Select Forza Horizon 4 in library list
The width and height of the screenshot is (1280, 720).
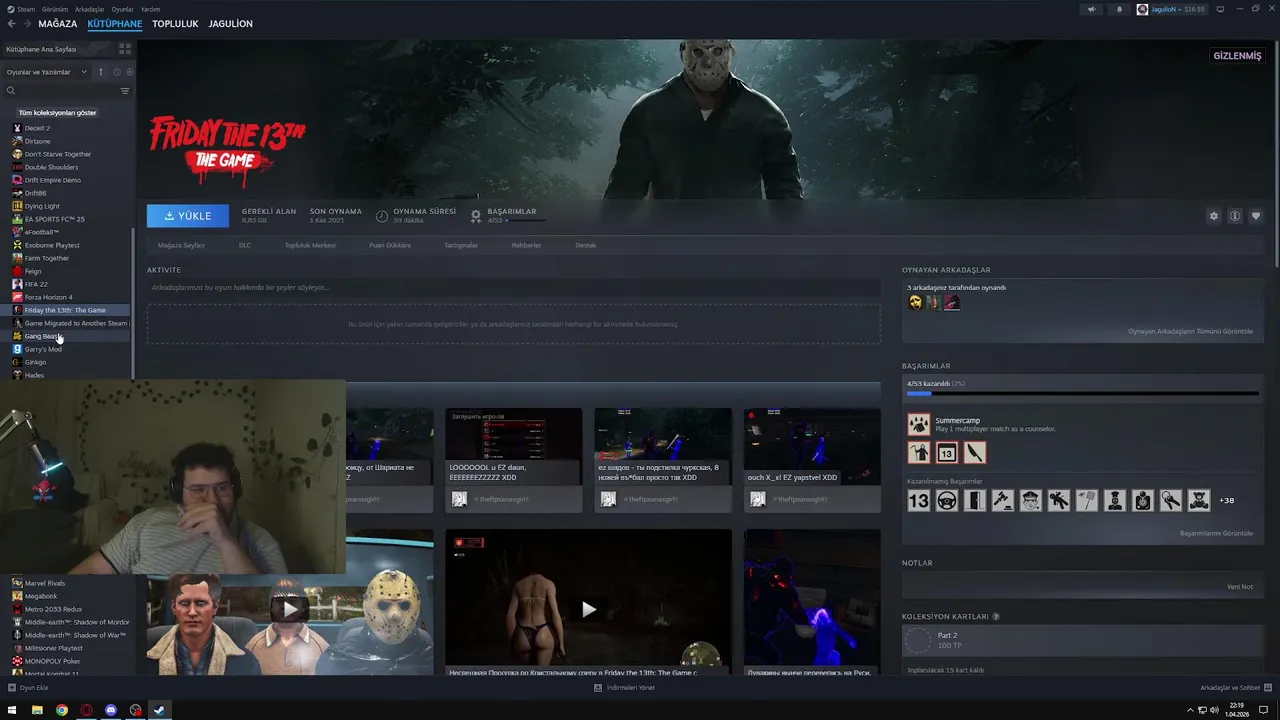tap(48, 297)
